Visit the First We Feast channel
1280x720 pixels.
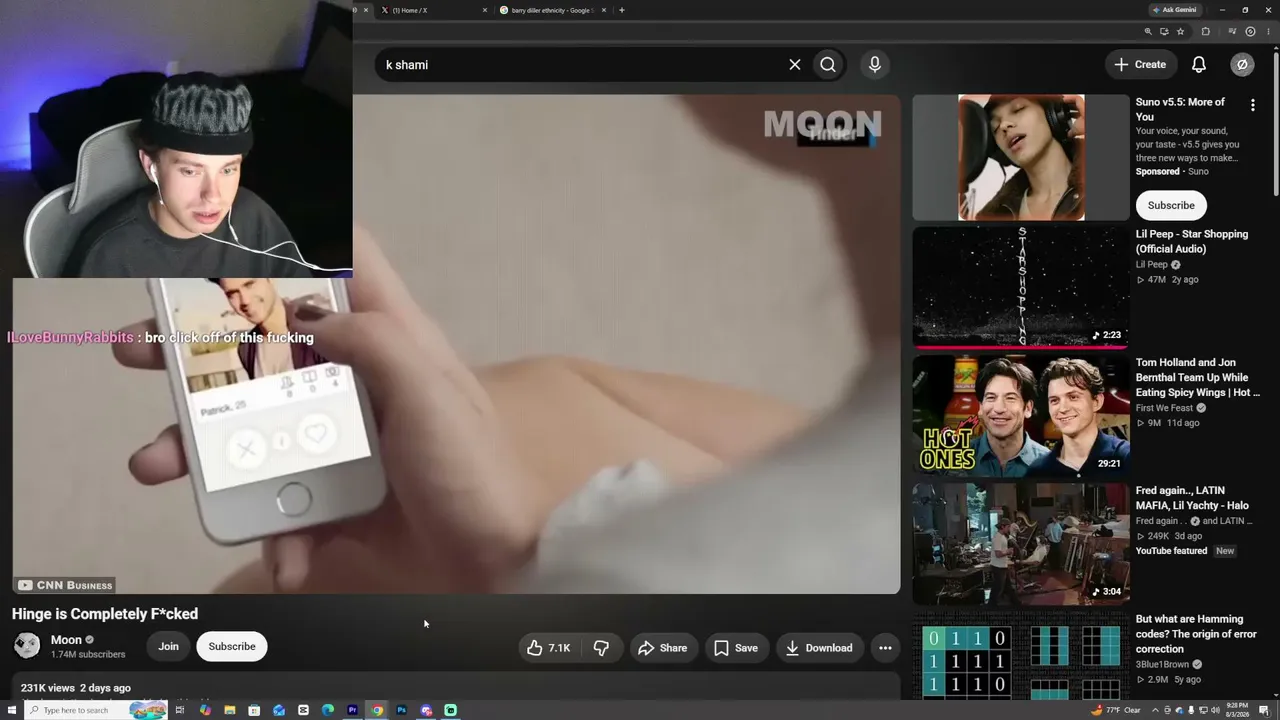[x=1164, y=408]
